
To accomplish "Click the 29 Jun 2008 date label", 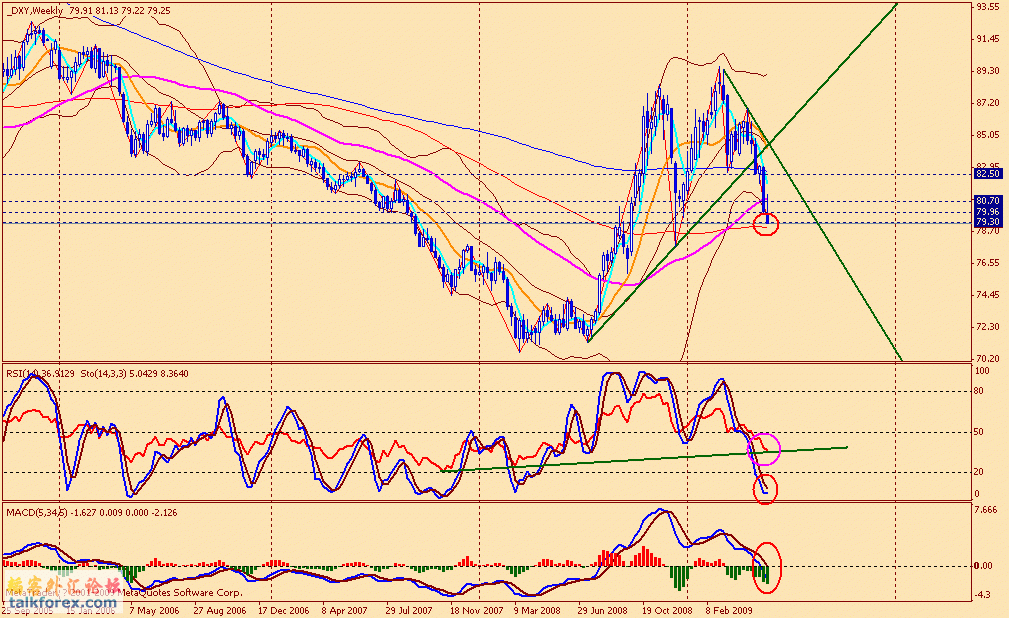I will click(602, 610).
